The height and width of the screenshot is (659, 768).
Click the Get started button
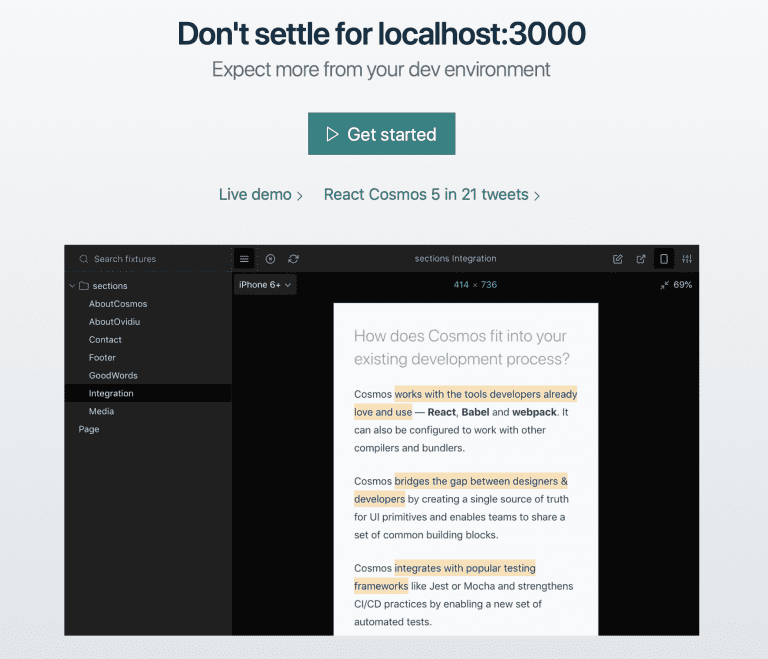(382, 134)
